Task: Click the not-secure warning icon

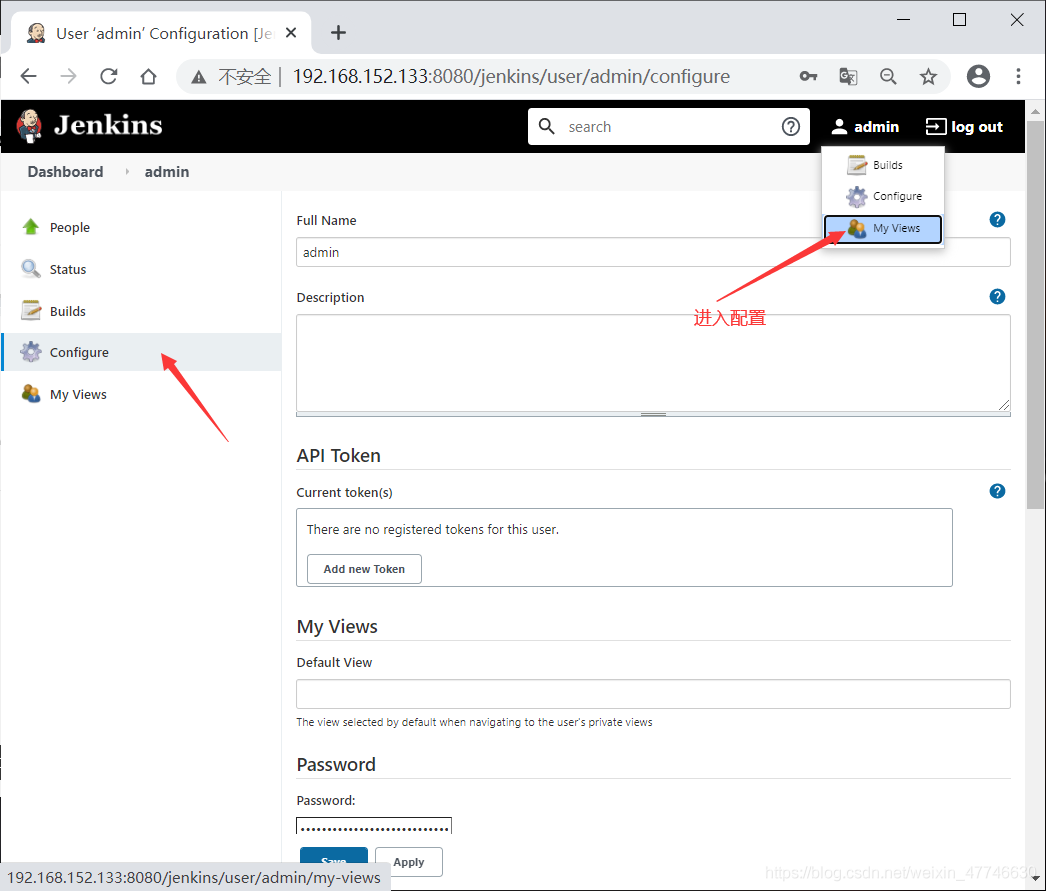Action: pos(199,77)
